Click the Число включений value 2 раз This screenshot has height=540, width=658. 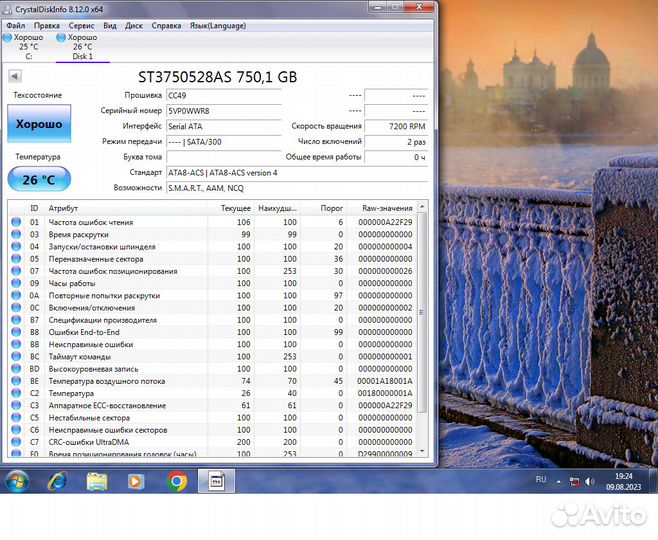coord(396,142)
